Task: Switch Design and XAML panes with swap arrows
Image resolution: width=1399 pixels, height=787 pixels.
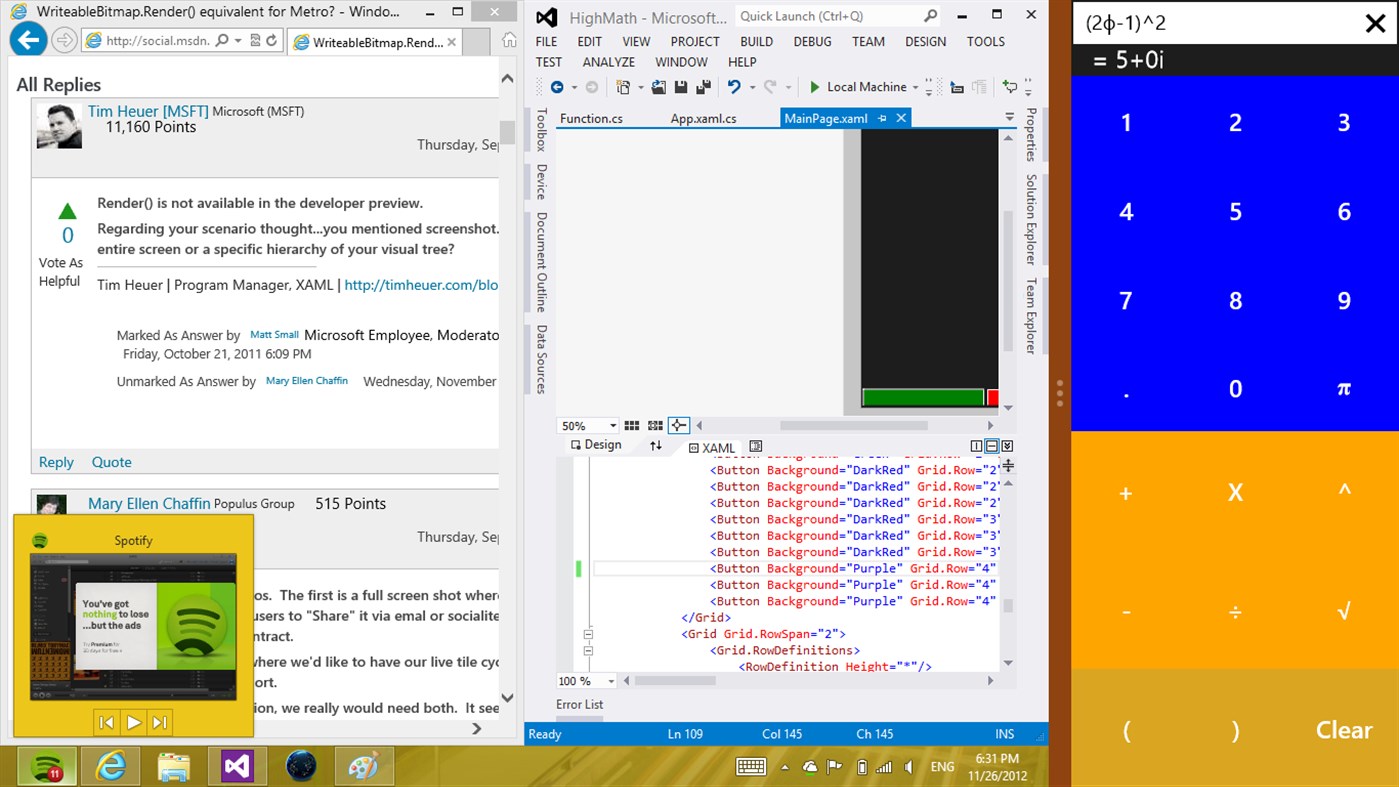Action: [x=656, y=445]
